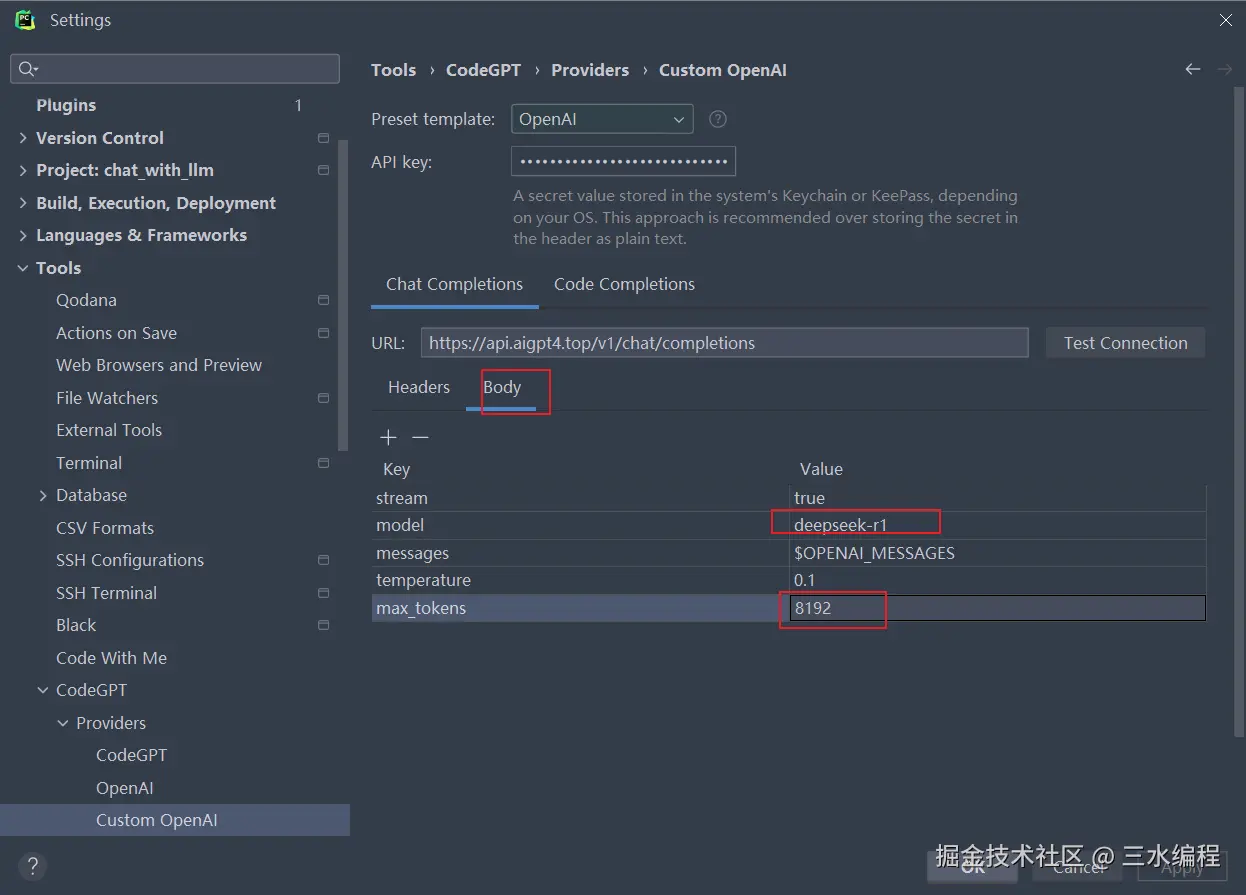Viewport: 1246px width, 895px height.
Task: Click project-level icon beside Version Control
Action: coord(323,138)
